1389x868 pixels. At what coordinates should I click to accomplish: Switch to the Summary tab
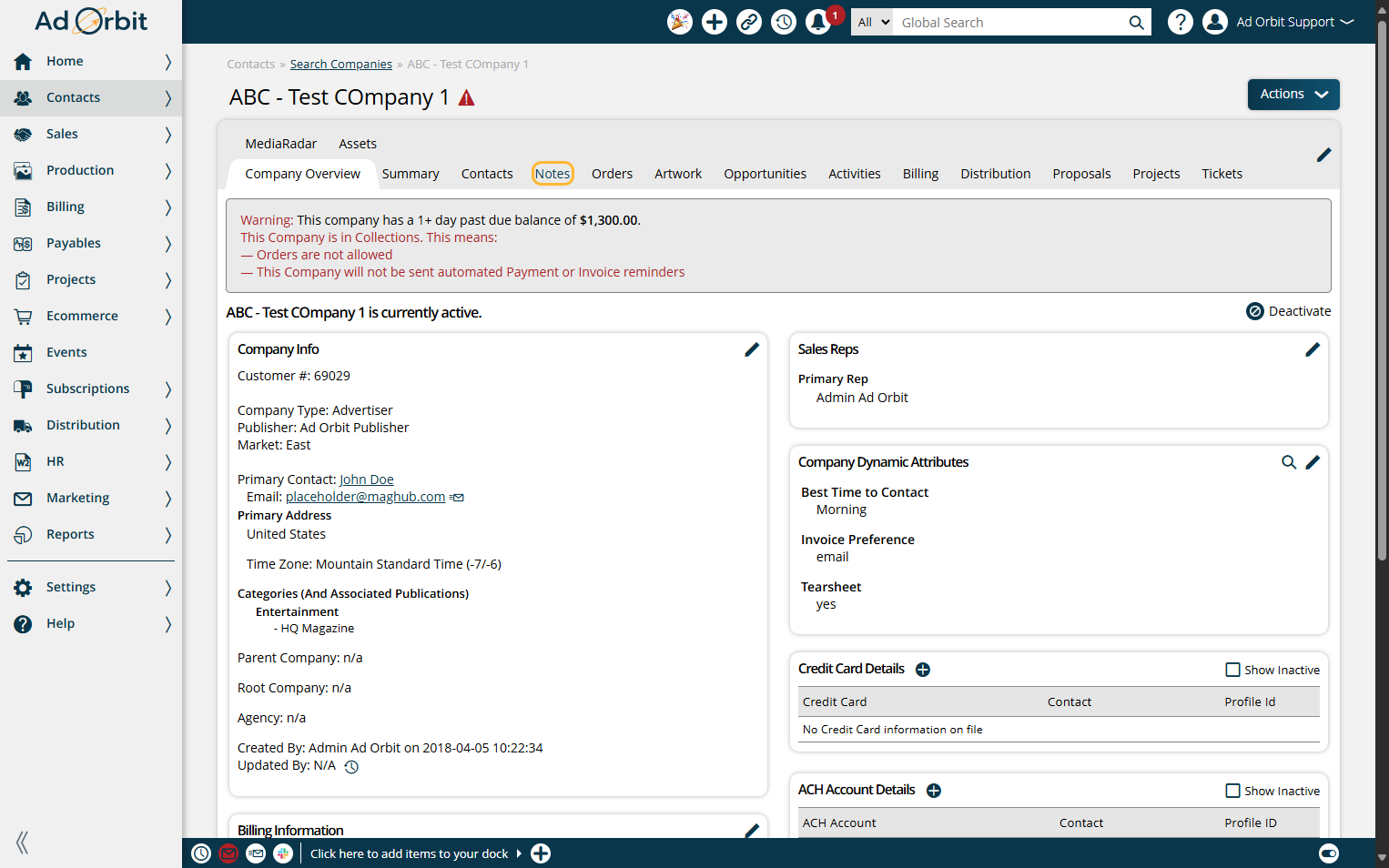(x=411, y=174)
